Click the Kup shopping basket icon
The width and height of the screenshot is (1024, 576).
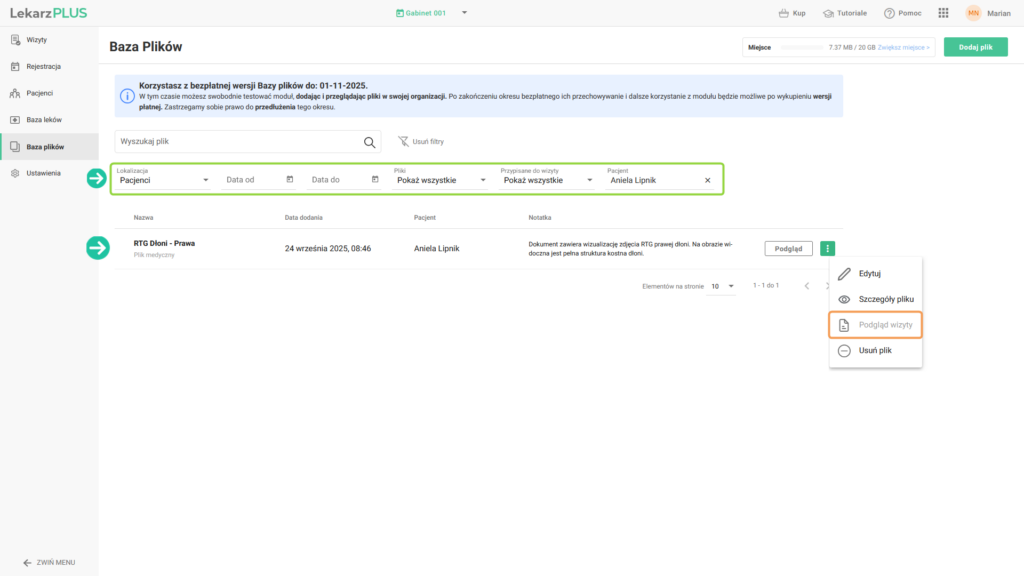pyautogui.click(x=784, y=13)
